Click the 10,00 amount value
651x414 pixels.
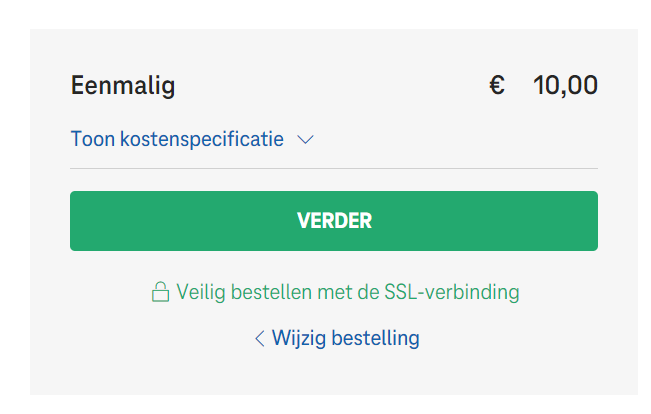(x=565, y=85)
